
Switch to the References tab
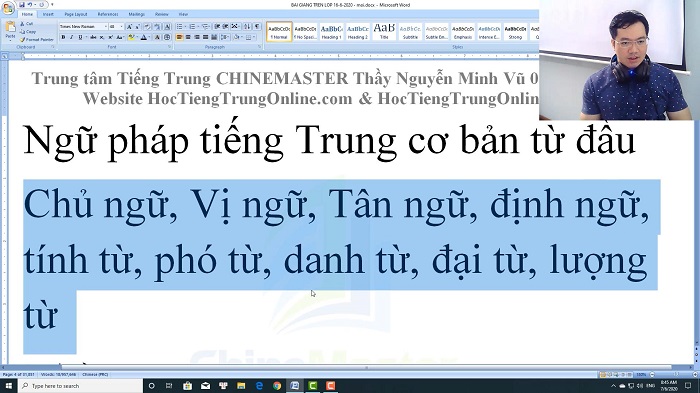(x=108, y=14)
